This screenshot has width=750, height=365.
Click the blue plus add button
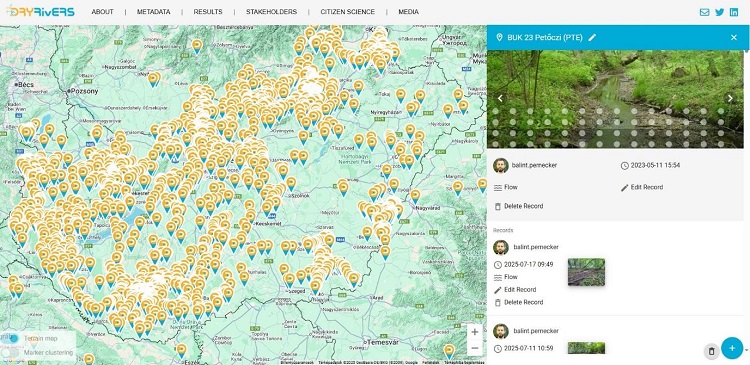tap(732, 348)
